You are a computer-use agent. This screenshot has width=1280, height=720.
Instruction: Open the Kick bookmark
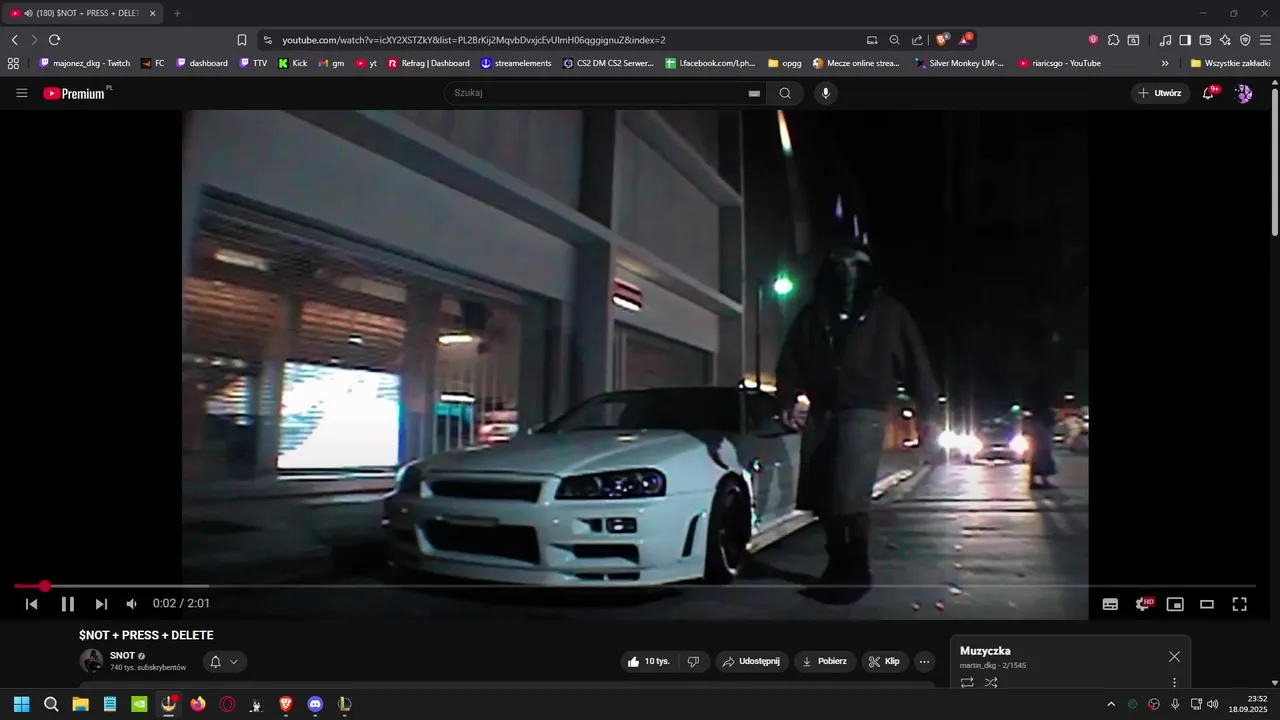(292, 63)
